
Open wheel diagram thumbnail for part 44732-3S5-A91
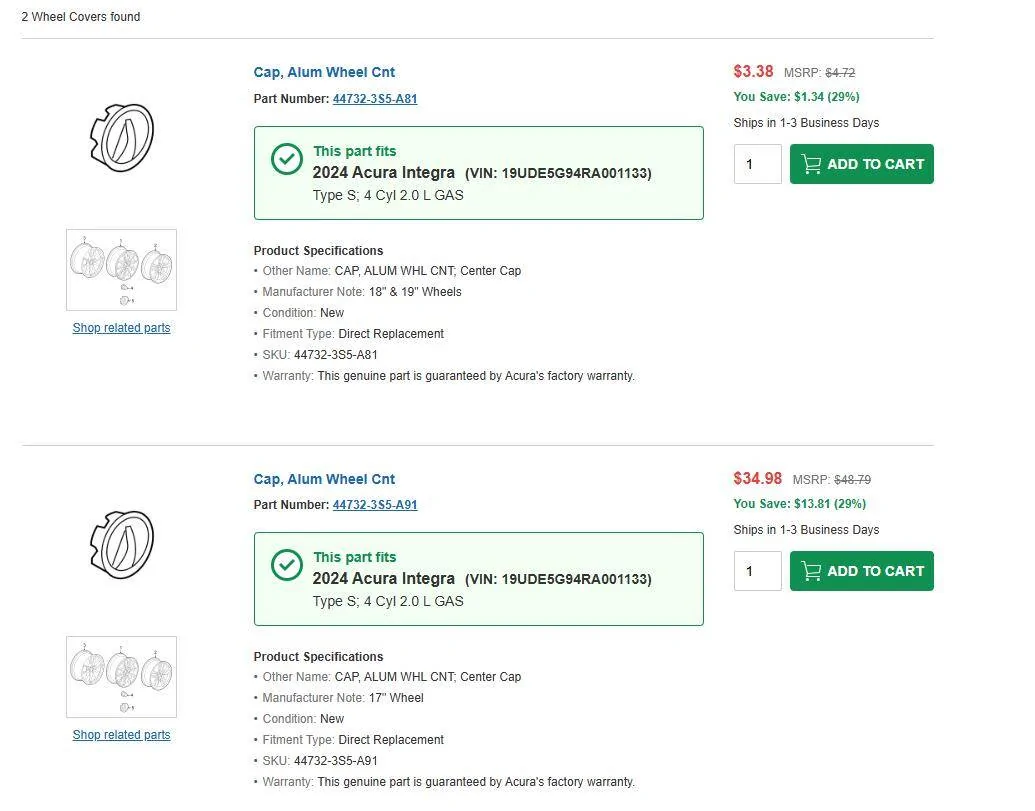coord(121,677)
